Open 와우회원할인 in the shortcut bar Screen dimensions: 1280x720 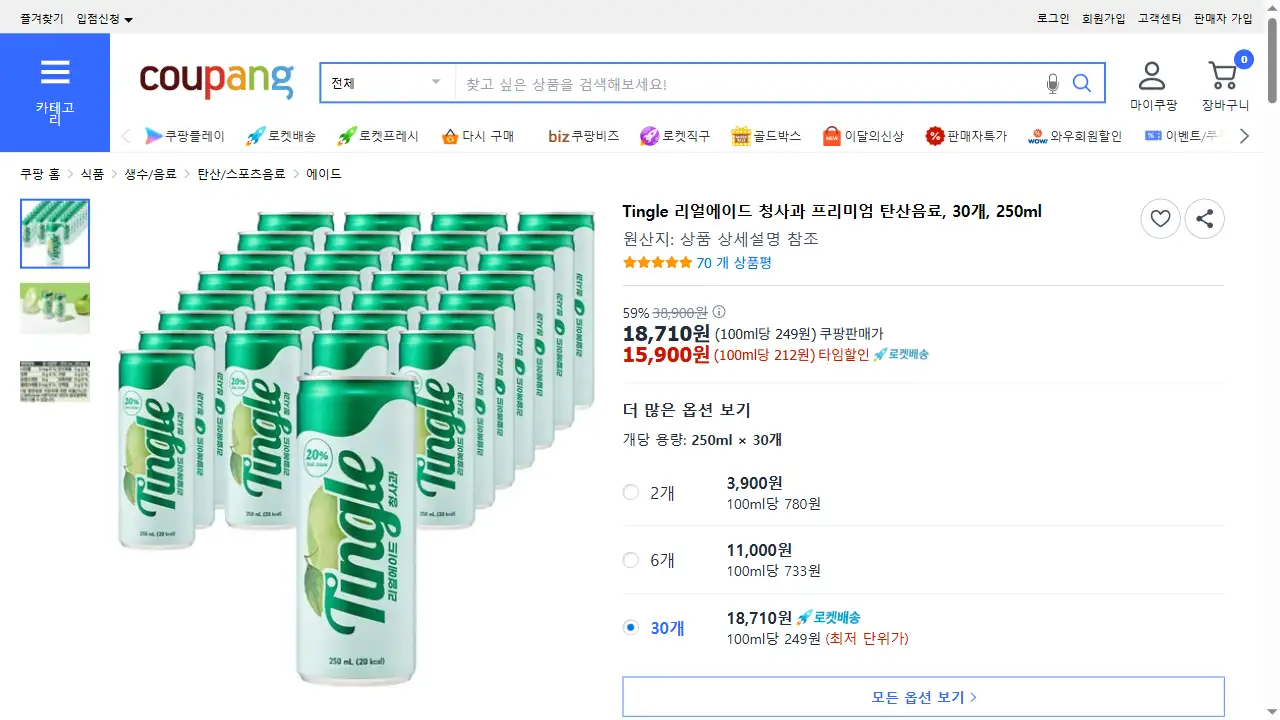pos(1075,136)
